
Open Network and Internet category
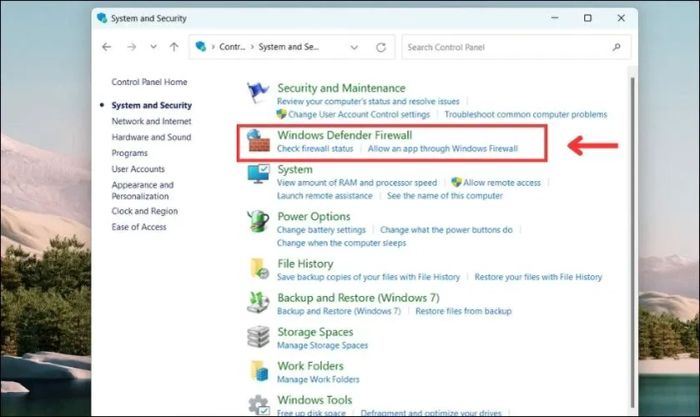[x=151, y=121]
